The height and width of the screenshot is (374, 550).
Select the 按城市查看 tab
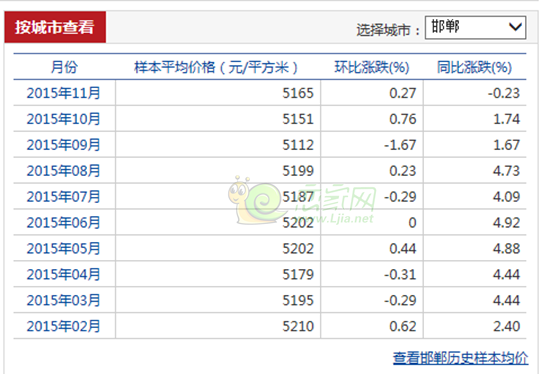tap(55, 27)
